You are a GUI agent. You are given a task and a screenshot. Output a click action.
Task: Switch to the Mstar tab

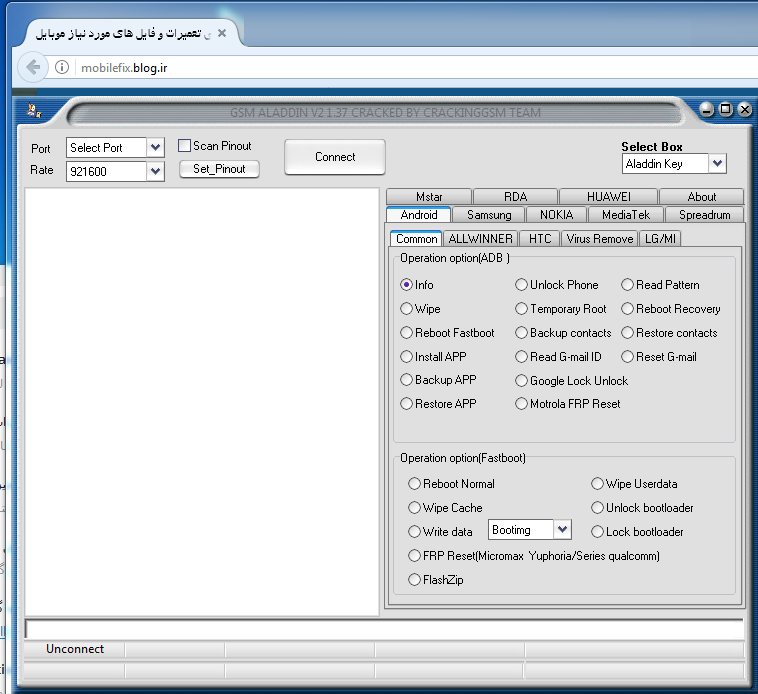point(429,197)
